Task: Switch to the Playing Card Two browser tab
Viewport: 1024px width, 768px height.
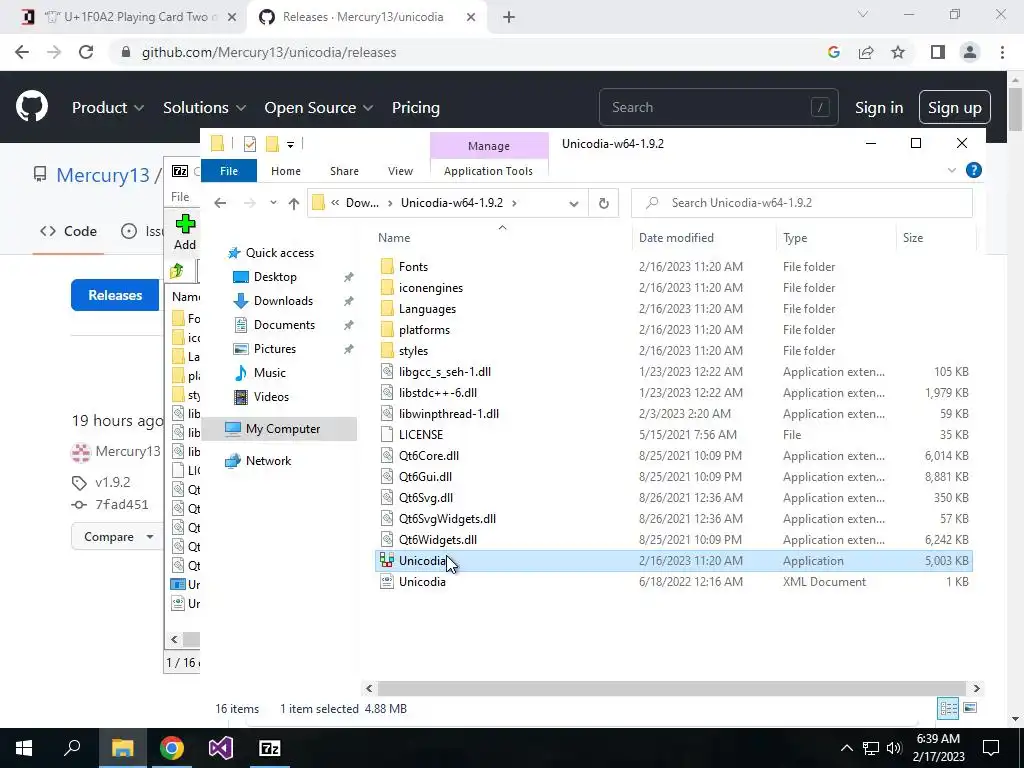Action: 129,17
